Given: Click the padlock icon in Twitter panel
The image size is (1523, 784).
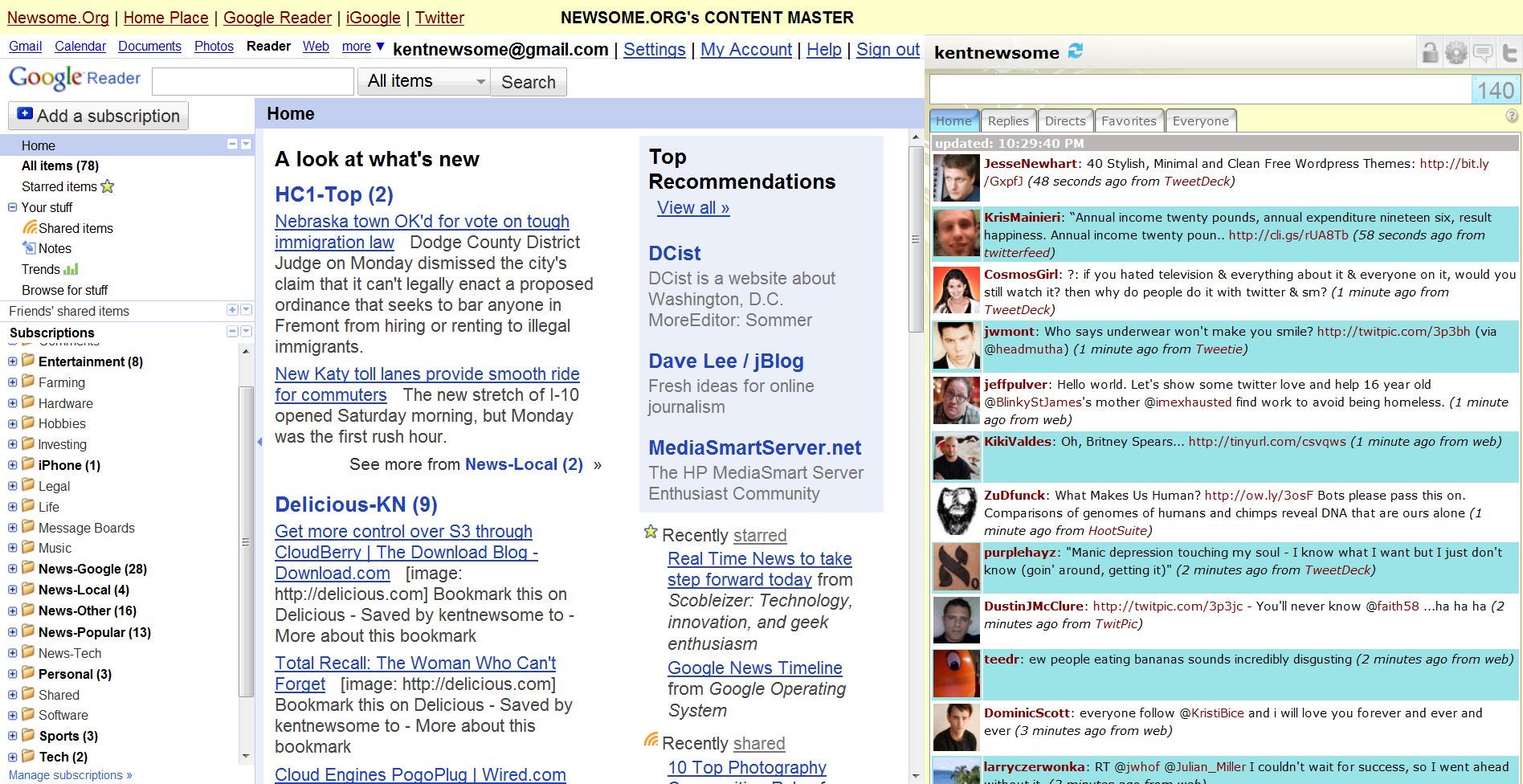Looking at the screenshot, I should pos(1430,53).
